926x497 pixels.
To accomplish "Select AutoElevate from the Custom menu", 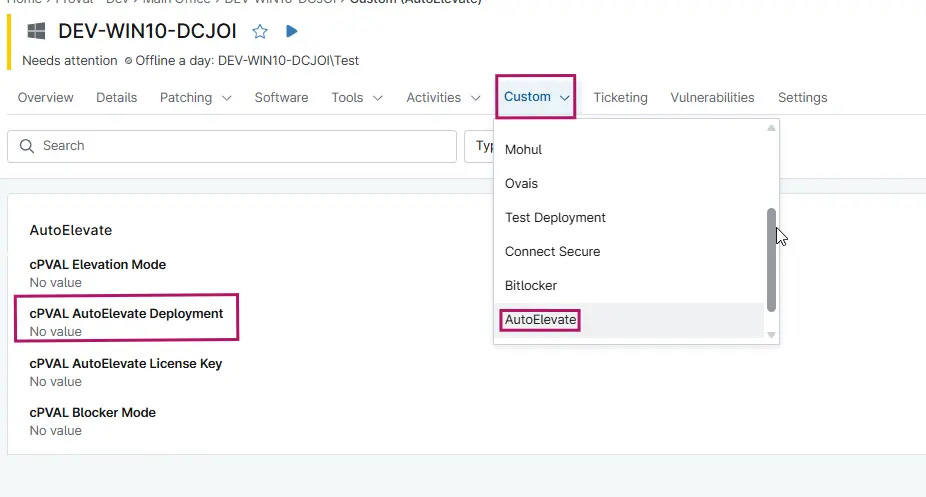I will [x=540, y=320].
